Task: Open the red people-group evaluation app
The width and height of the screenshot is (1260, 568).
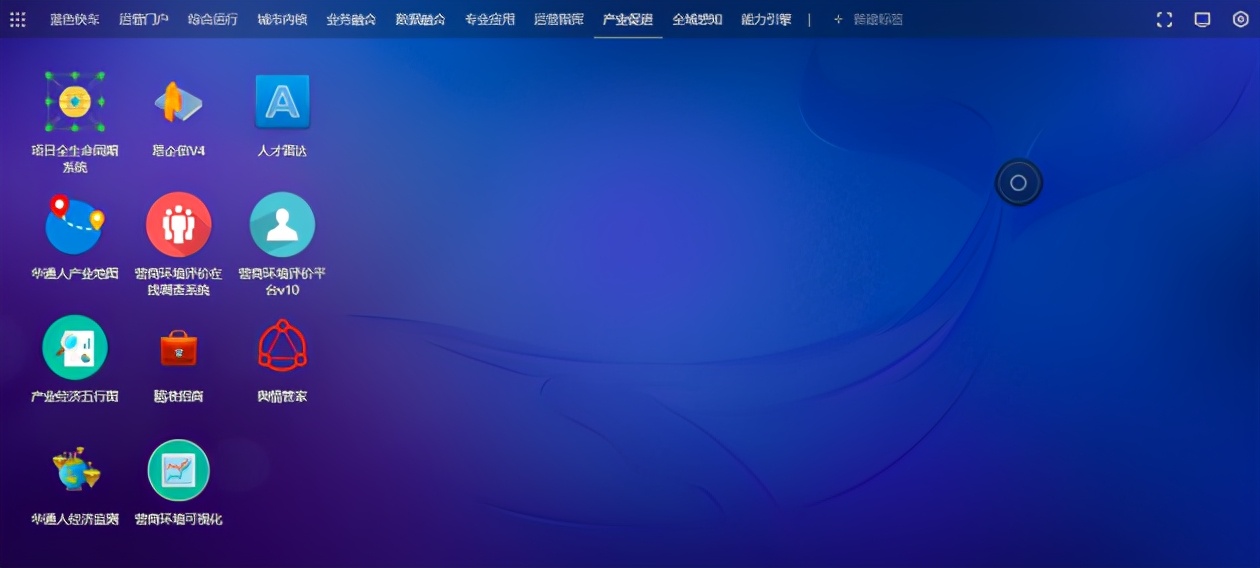Action: coord(178,225)
